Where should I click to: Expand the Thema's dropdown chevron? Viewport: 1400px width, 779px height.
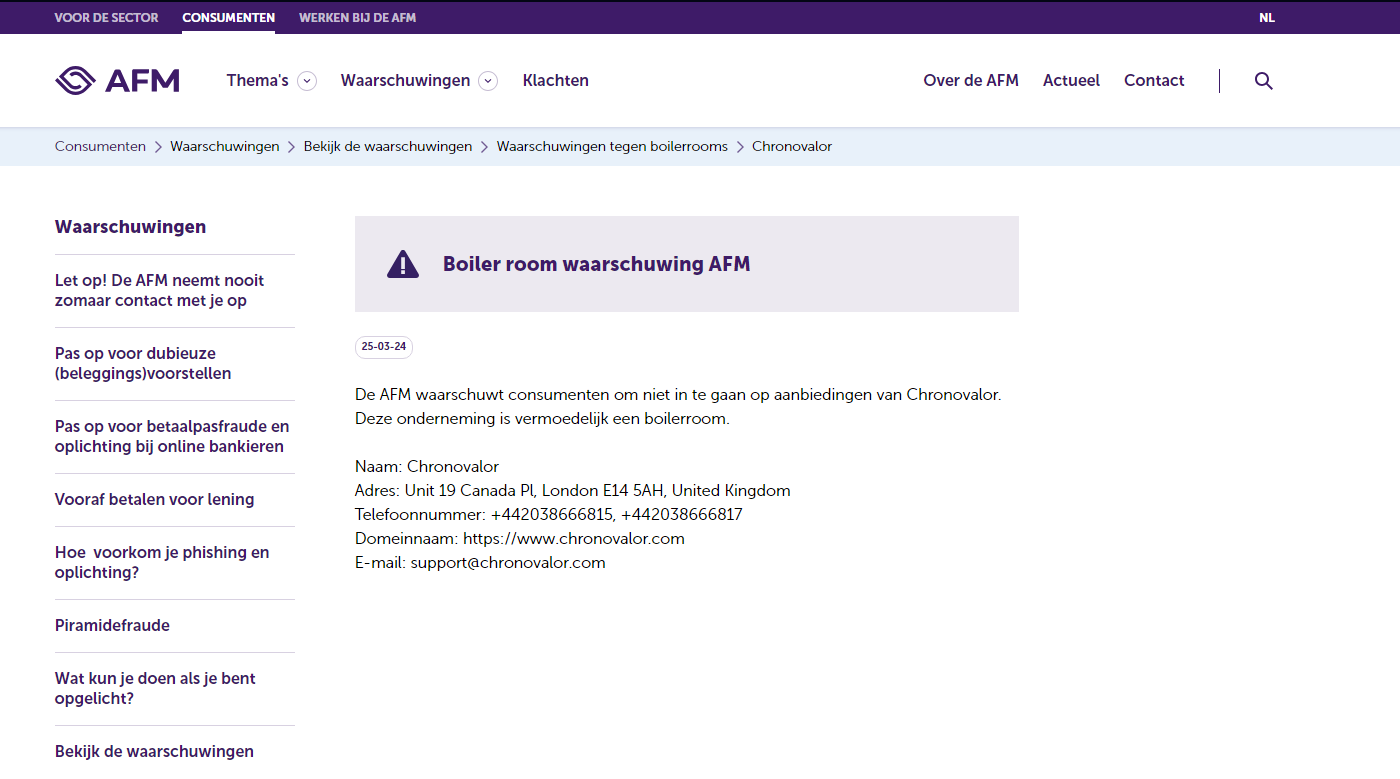[x=307, y=81]
